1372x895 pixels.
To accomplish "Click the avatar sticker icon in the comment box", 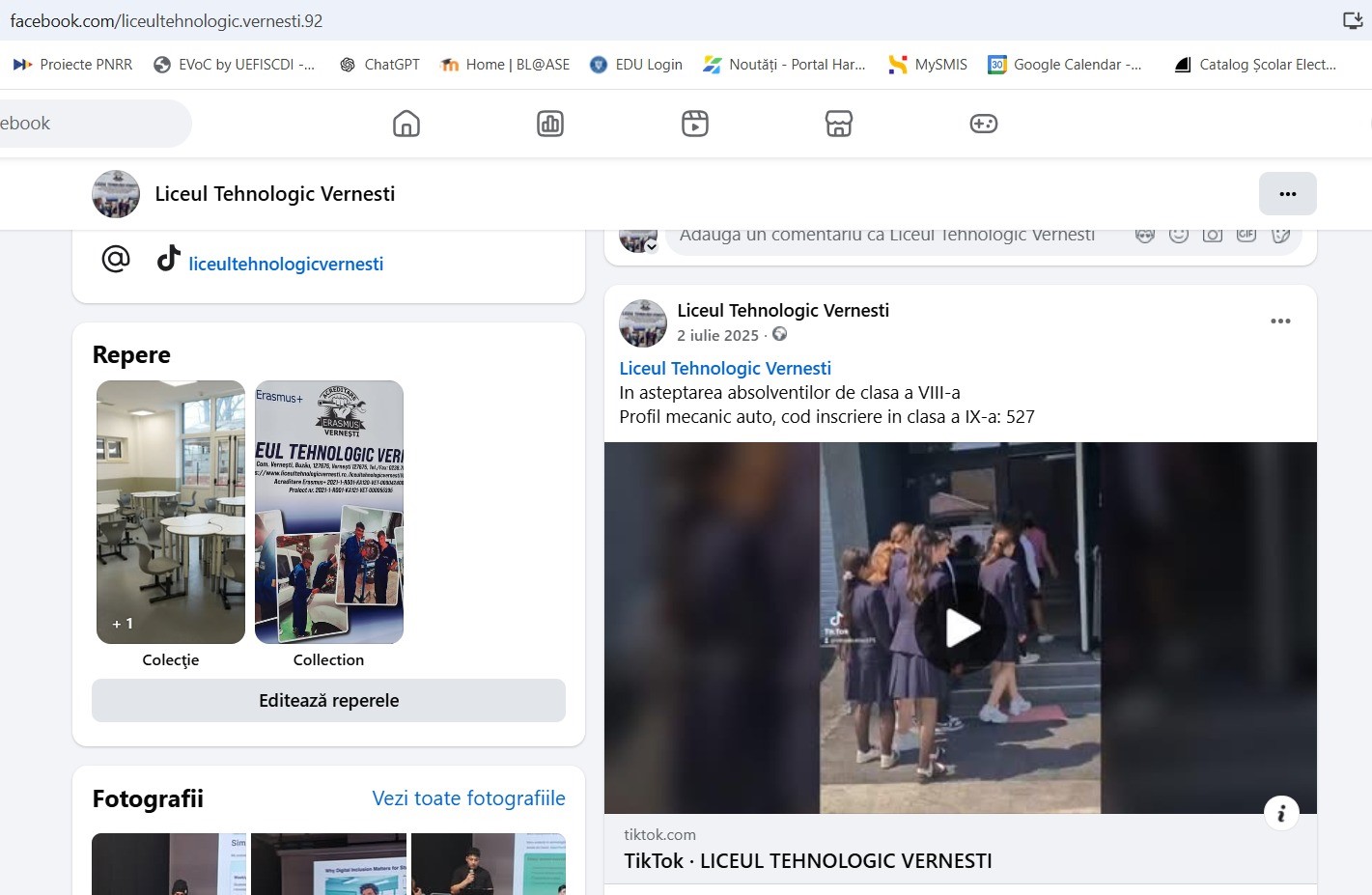I will pos(1145,235).
